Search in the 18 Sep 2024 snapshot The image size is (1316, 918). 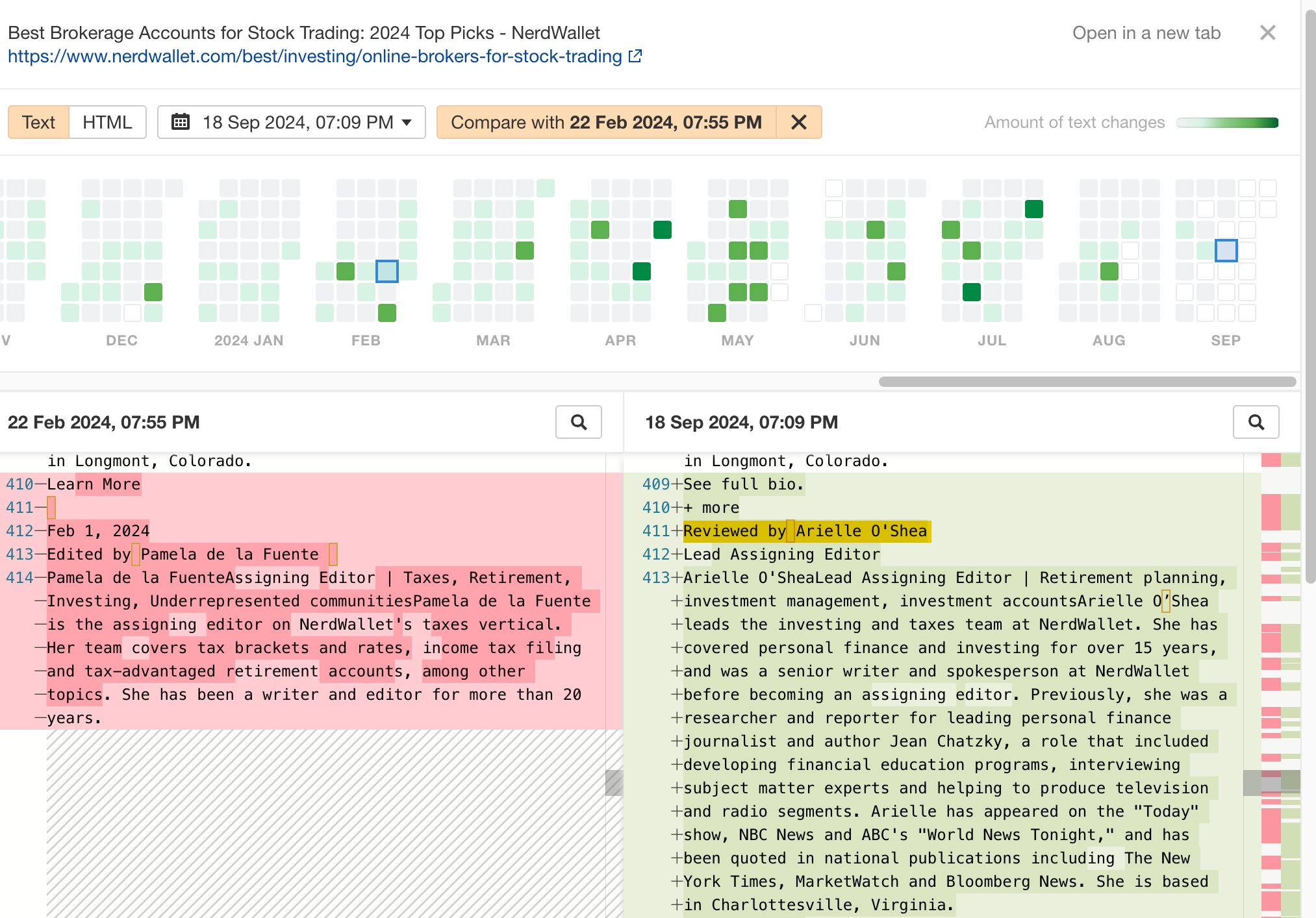pos(1256,423)
